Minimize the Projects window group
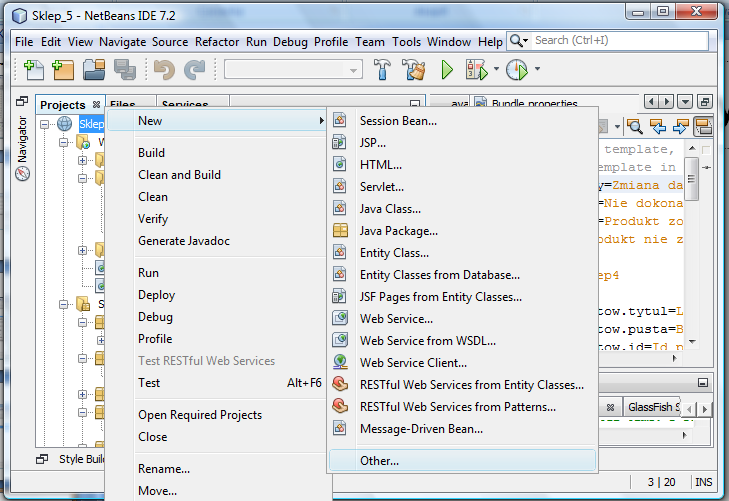This screenshot has width=729, height=501. pos(415,103)
